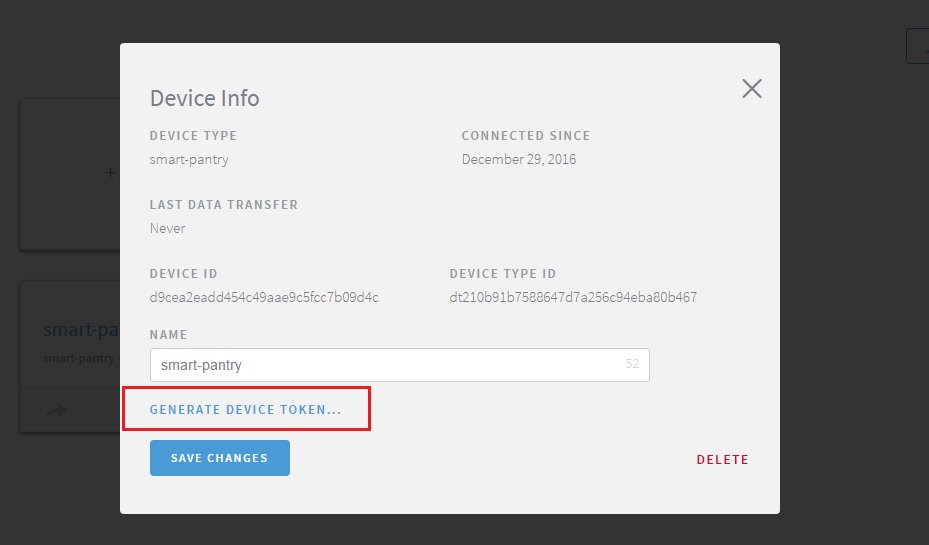The height and width of the screenshot is (545, 929).
Task: Click the Device Type ID value dt210b91…
Action: click(x=573, y=297)
